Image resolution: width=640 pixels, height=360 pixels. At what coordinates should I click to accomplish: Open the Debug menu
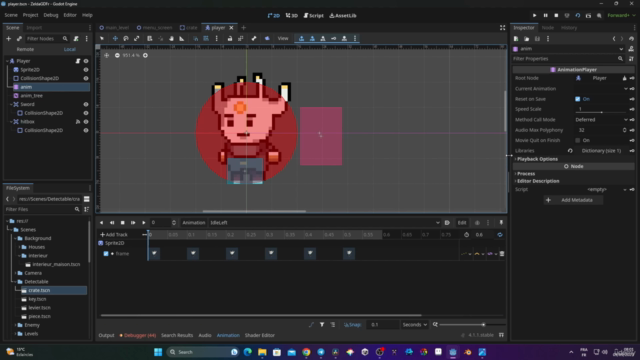(51, 15)
